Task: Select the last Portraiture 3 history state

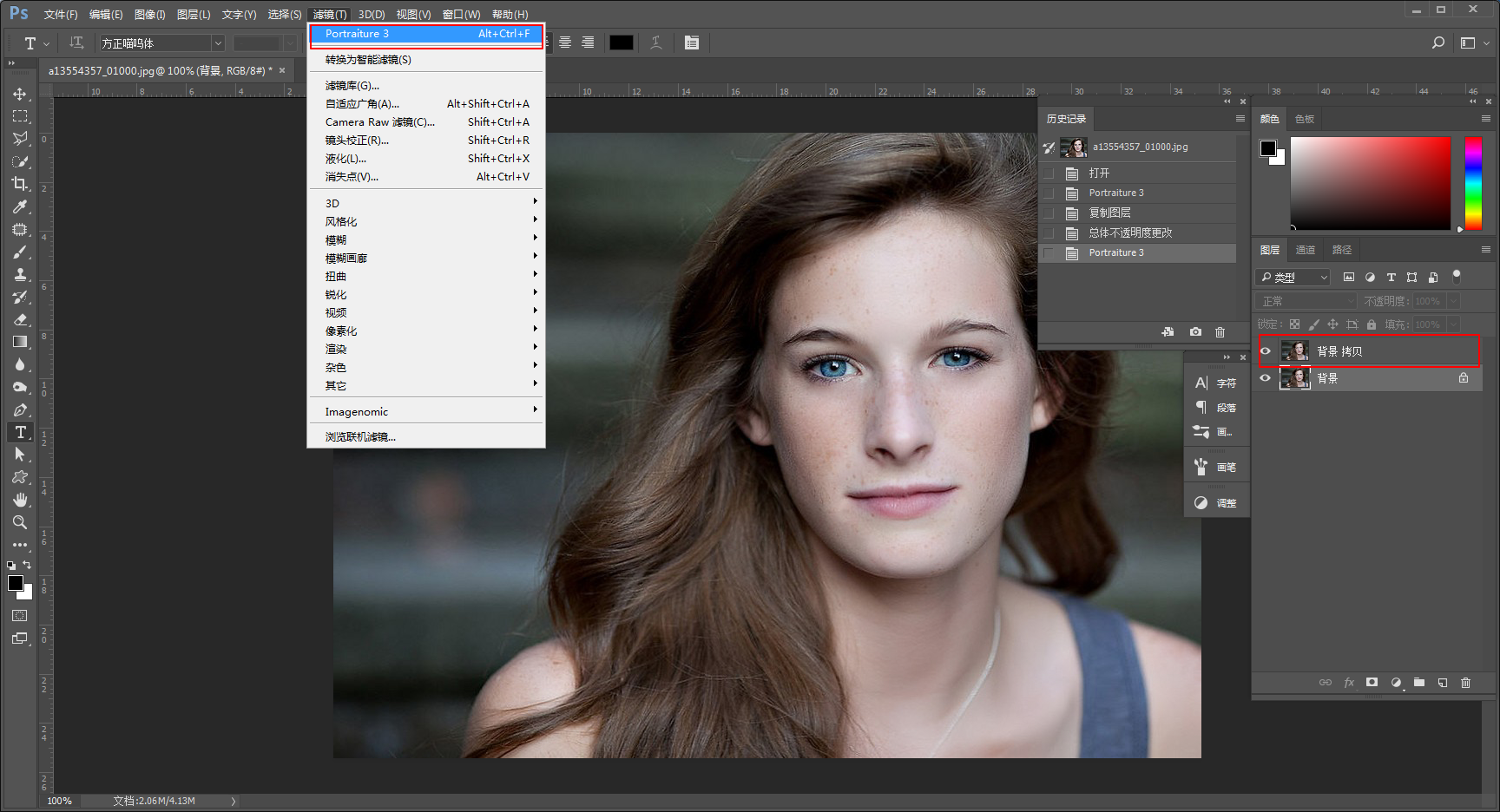Action: coord(1137,252)
